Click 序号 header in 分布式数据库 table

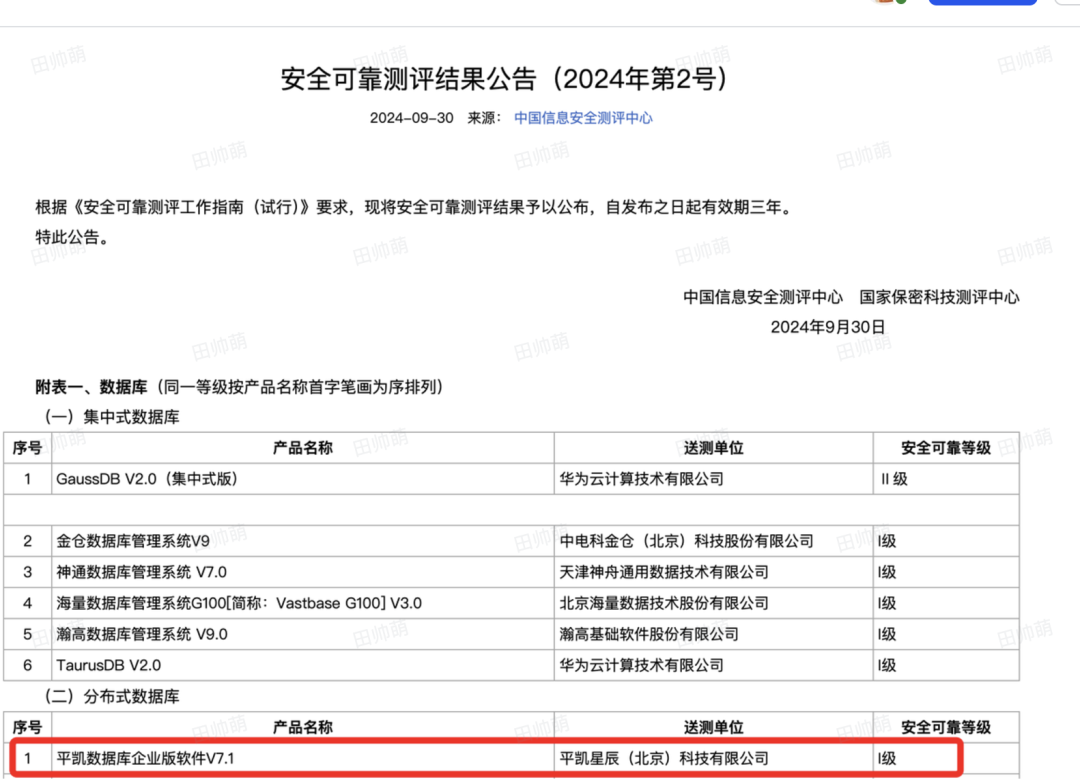[x=28, y=727]
